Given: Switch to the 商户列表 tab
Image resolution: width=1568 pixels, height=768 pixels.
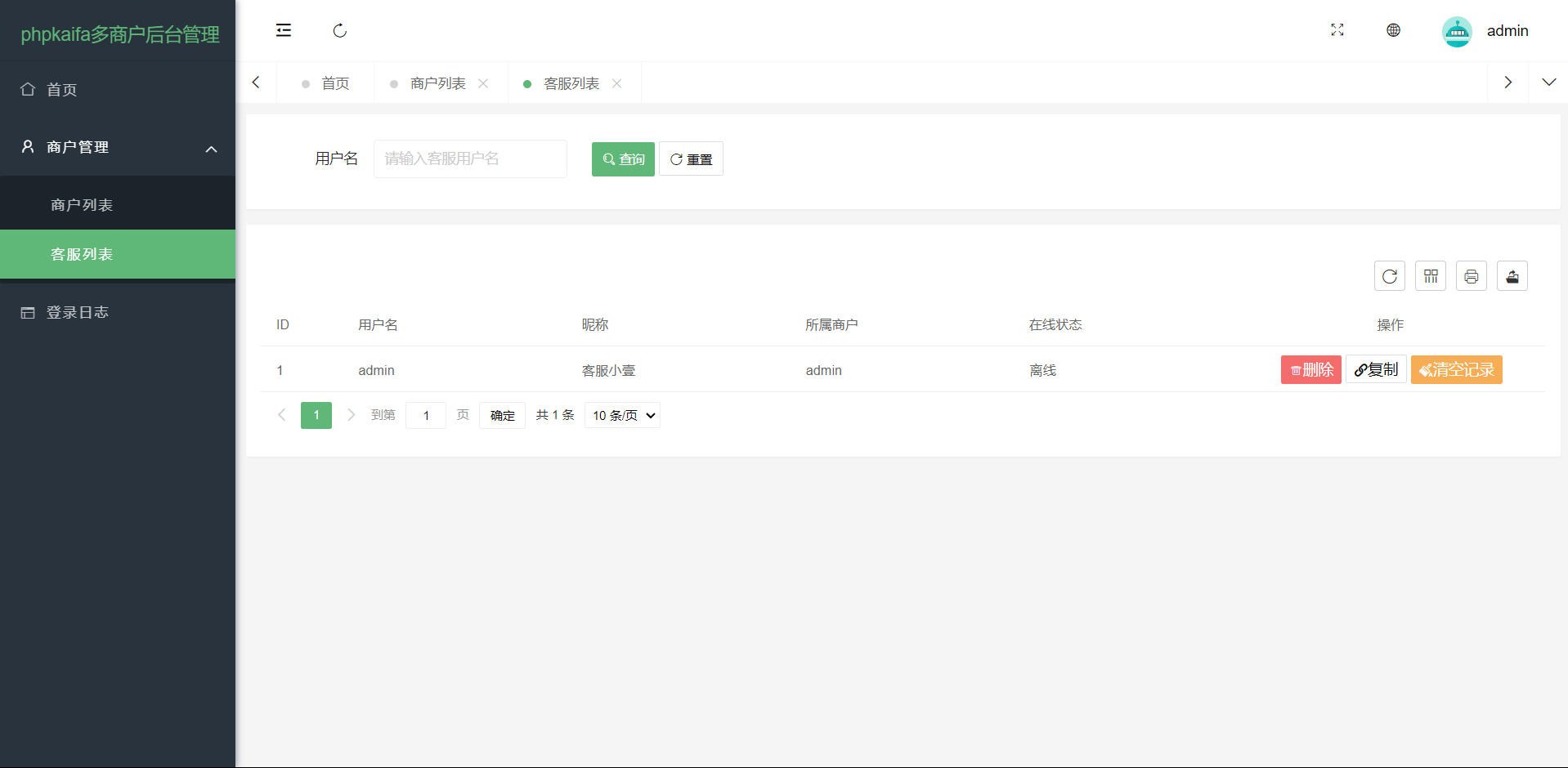Looking at the screenshot, I should click(437, 83).
